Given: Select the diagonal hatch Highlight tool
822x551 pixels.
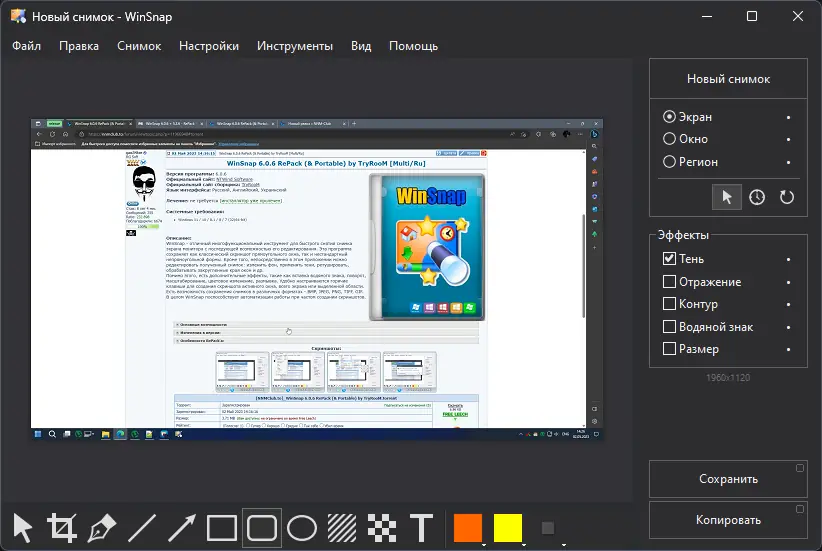Looking at the screenshot, I should [342, 528].
